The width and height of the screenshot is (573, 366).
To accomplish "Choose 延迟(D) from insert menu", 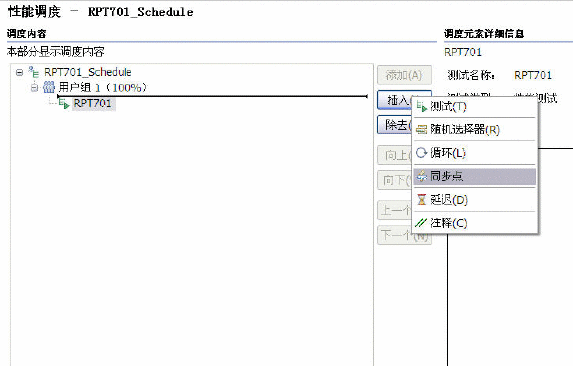I will pyautogui.click(x=475, y=200).
